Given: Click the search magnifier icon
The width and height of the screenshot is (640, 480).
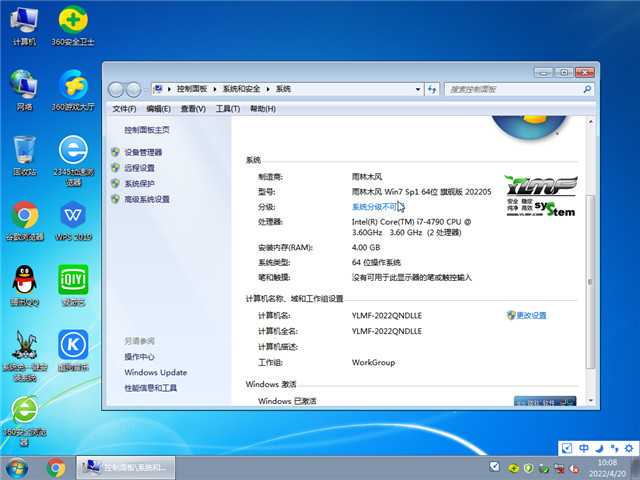Looking at the screenshot, I should (587, 89).
